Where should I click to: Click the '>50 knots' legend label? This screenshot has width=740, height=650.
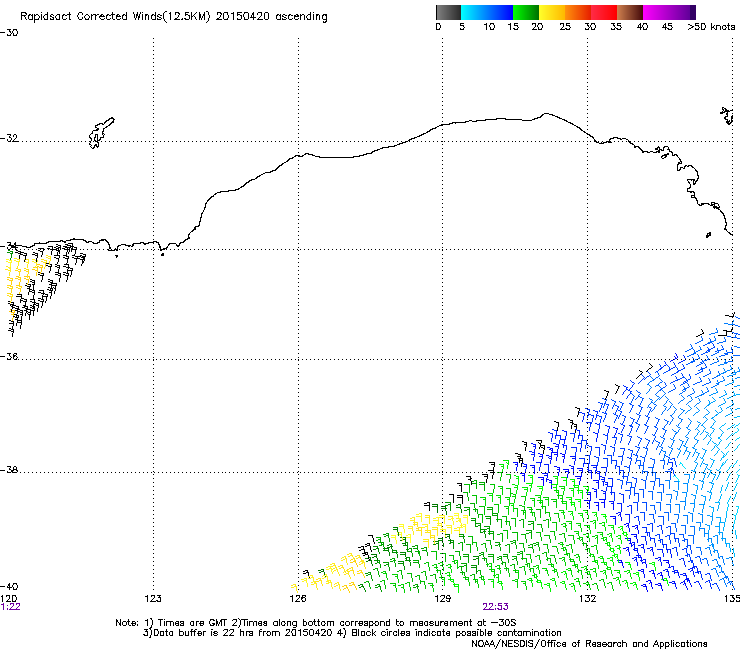[711, 27]
